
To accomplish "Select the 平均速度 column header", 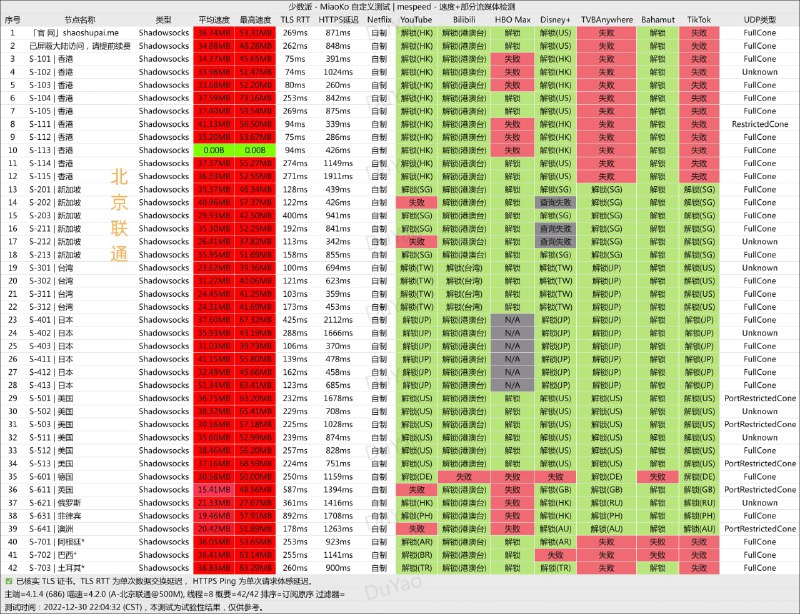I will [x=214, y=20].
